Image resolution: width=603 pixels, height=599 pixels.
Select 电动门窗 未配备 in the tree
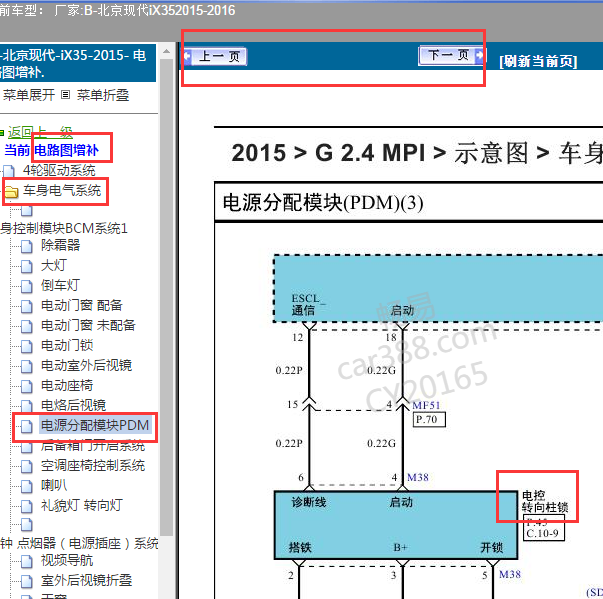pyautogui.click(x=88, y=325)
